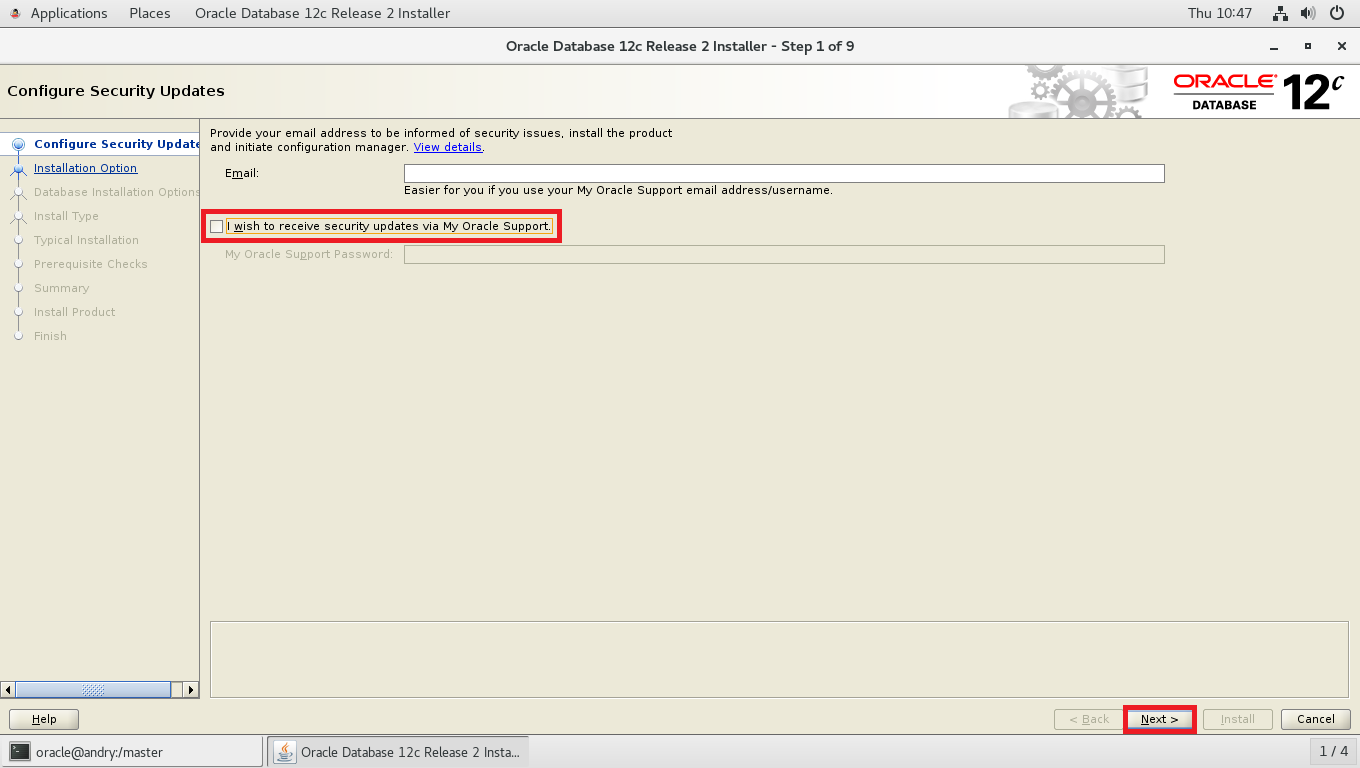The width and height of the screenshot is (1360, 768).
Task: Click the Next button
Action: click(1159, 719)
